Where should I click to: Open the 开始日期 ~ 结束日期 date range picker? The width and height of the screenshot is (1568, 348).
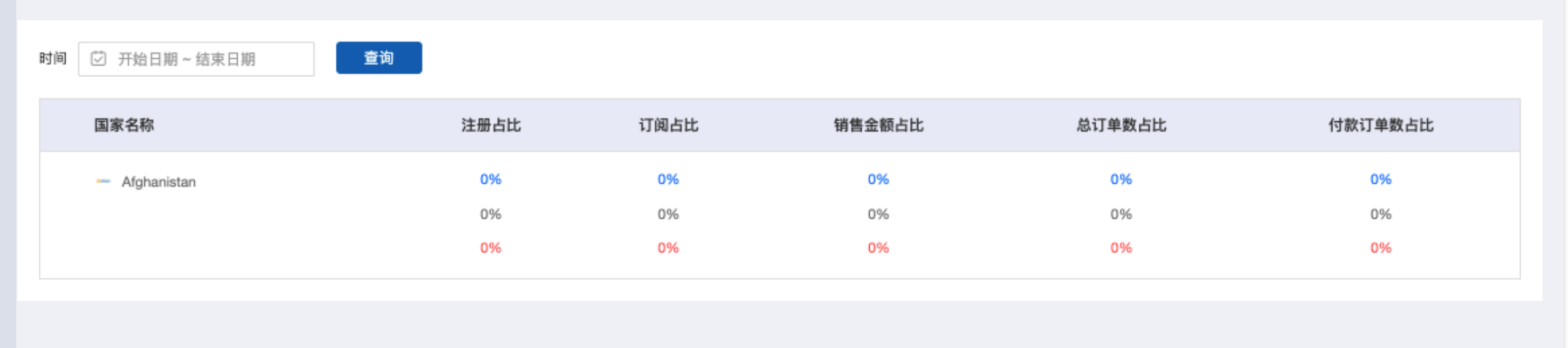coord(196,59)
